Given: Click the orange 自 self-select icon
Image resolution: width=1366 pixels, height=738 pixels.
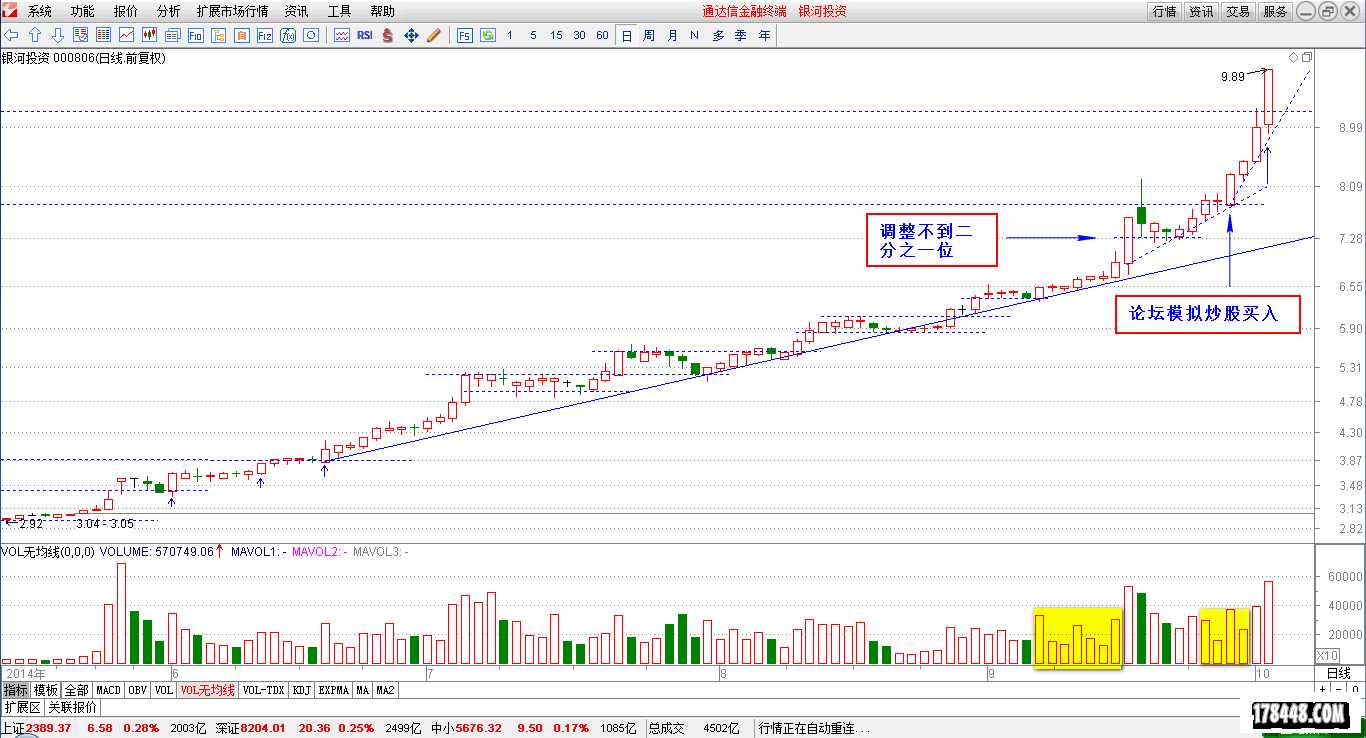Looking at the screenshot, I should 241,35.
